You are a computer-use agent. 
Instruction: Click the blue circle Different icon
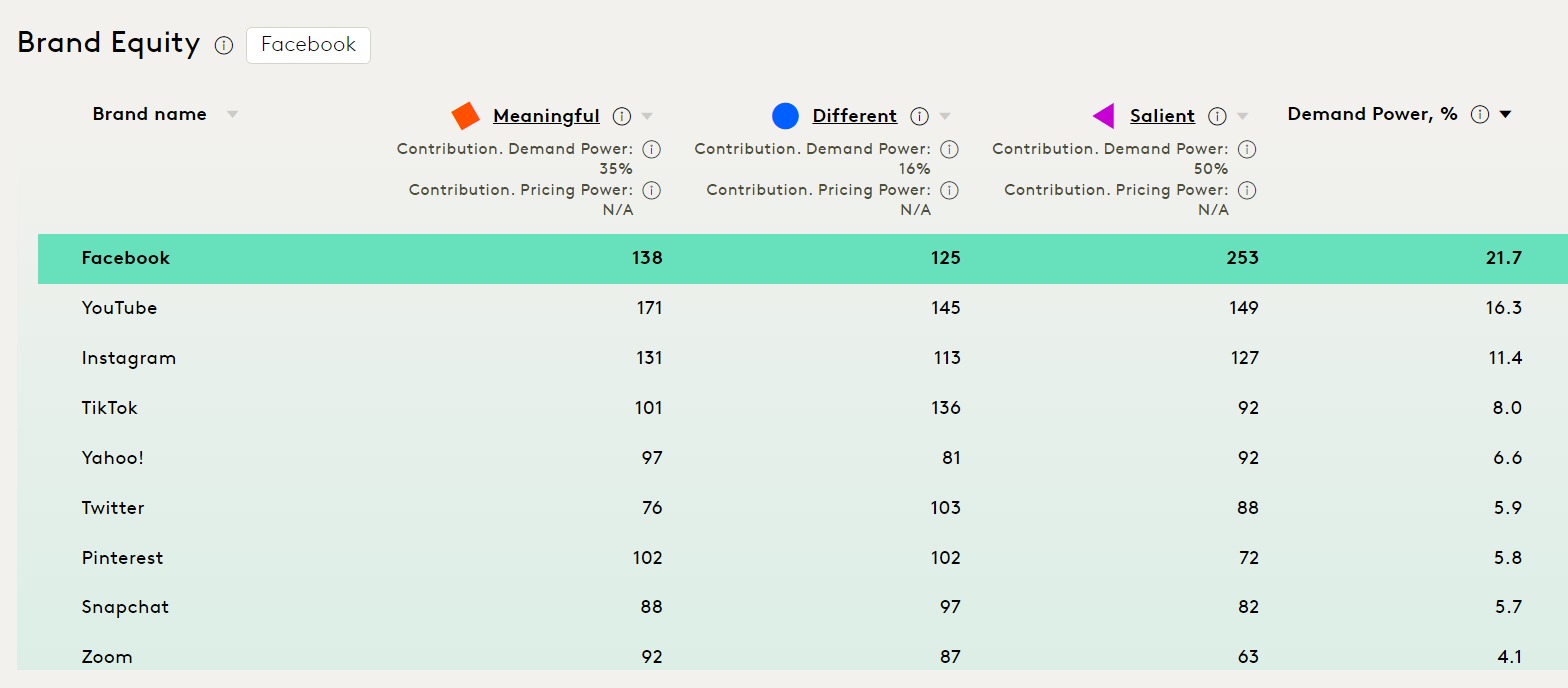tap(786, 115)
